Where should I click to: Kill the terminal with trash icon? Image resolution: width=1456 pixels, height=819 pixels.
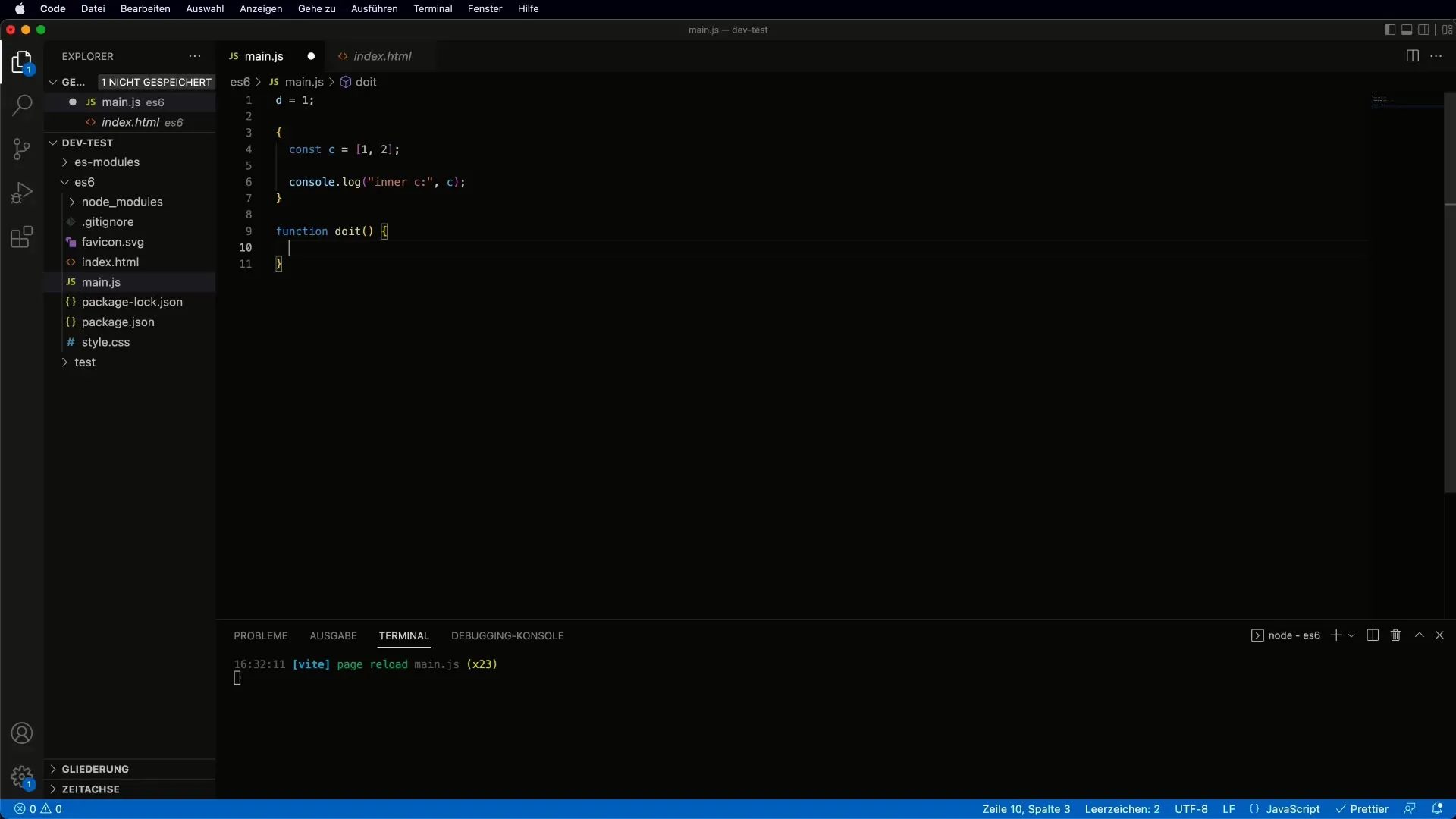coord(1395,635)
